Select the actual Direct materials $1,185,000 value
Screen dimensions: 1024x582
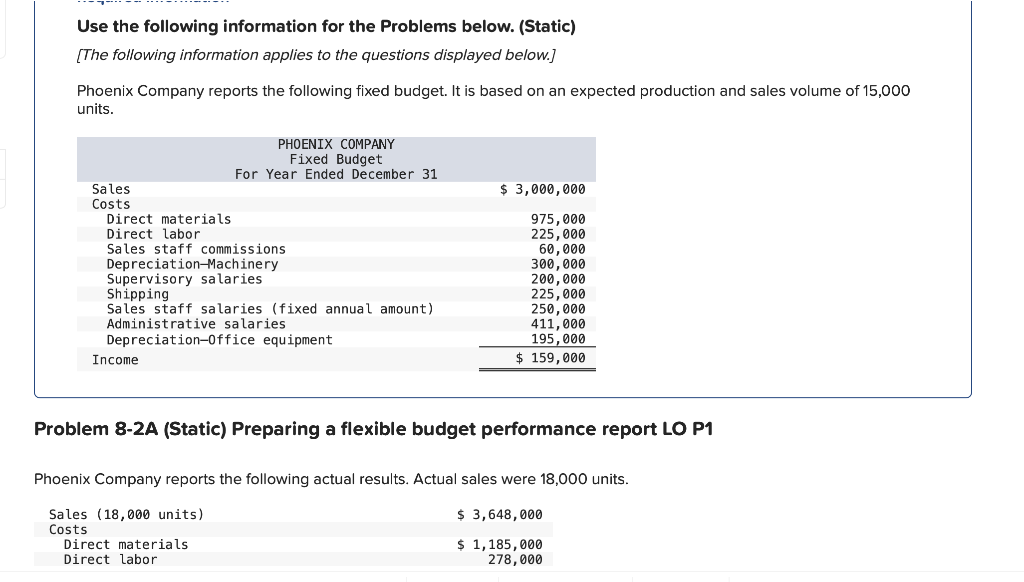click(x=499, y=544)
